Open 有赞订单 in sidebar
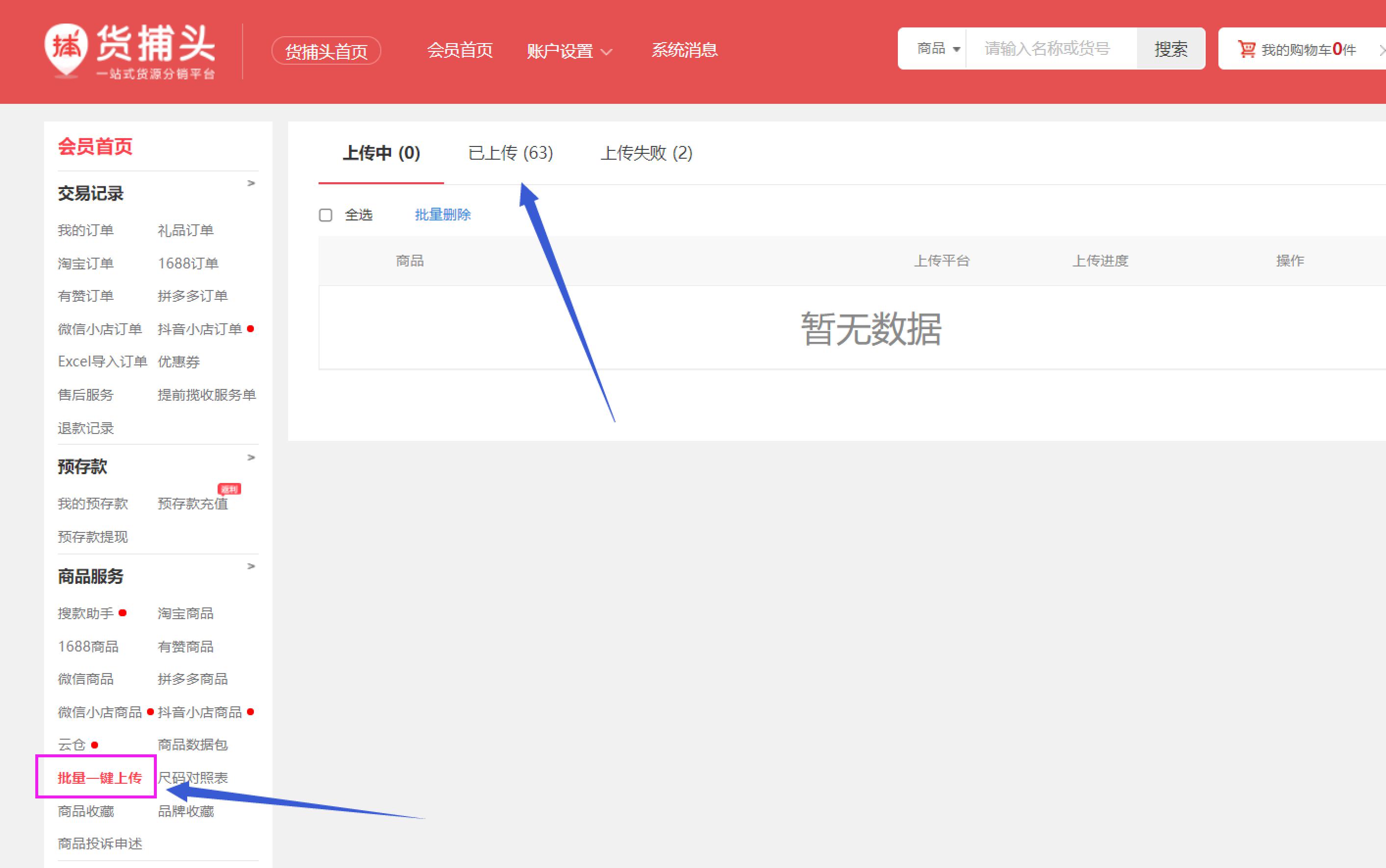The height and width of the screenshot is (868, 1386). (x=86, y=296)
